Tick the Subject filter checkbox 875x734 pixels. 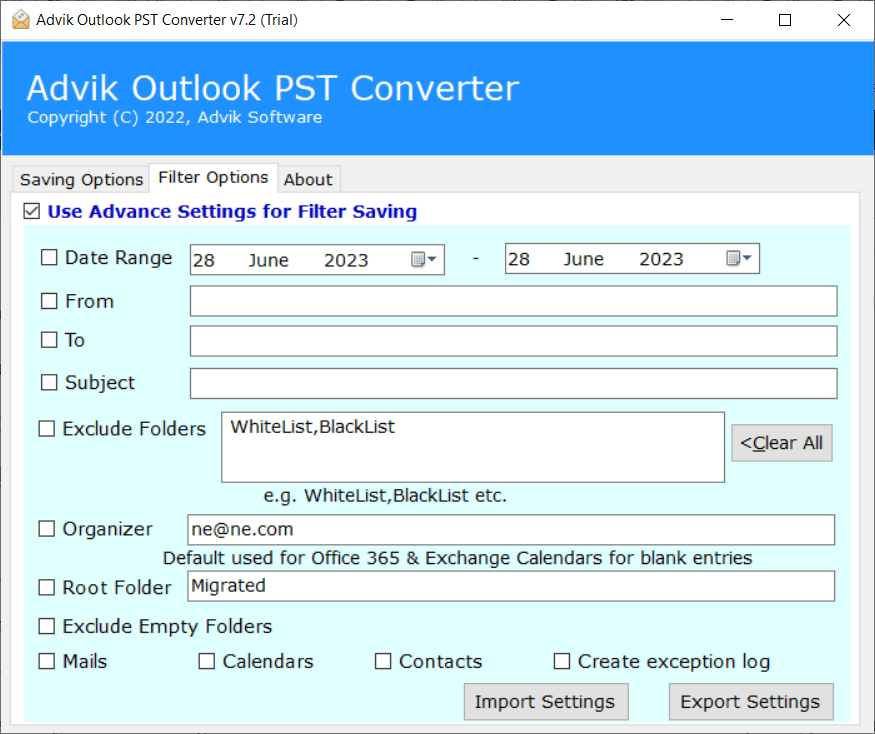point(49,382)
